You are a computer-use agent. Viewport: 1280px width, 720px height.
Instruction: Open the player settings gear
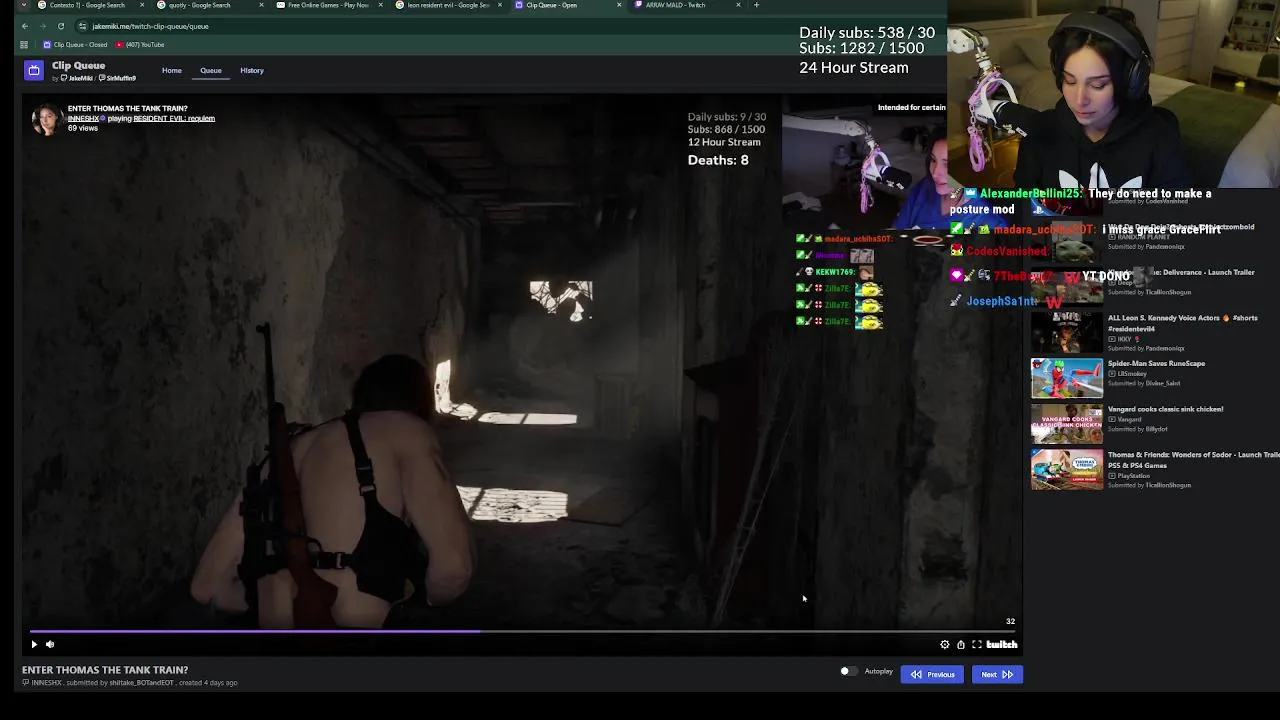(x=945, y=645)
